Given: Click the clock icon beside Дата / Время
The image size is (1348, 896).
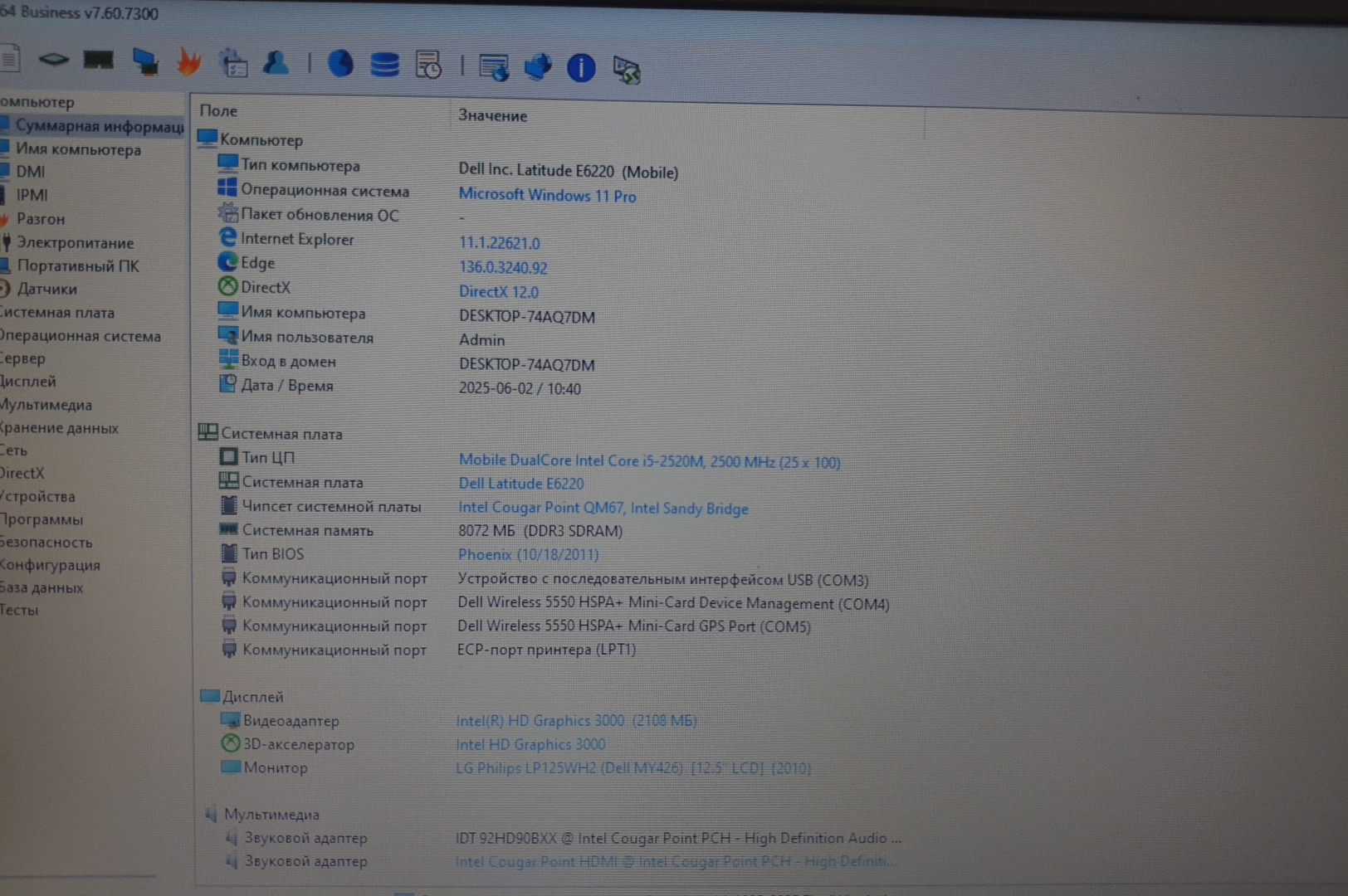Looking at the screenshot, I should click(x=227, y=383).
